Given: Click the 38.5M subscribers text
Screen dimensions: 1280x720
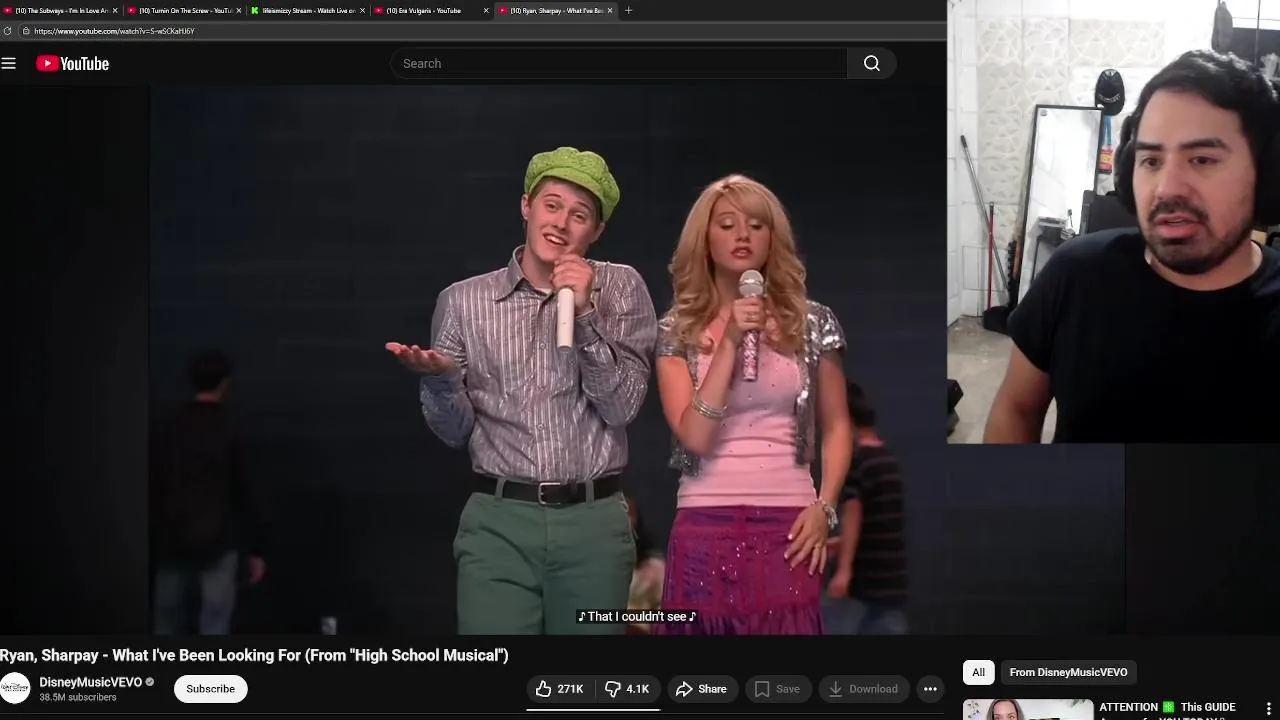Looking at the screenshot, I should coord(77,697).
